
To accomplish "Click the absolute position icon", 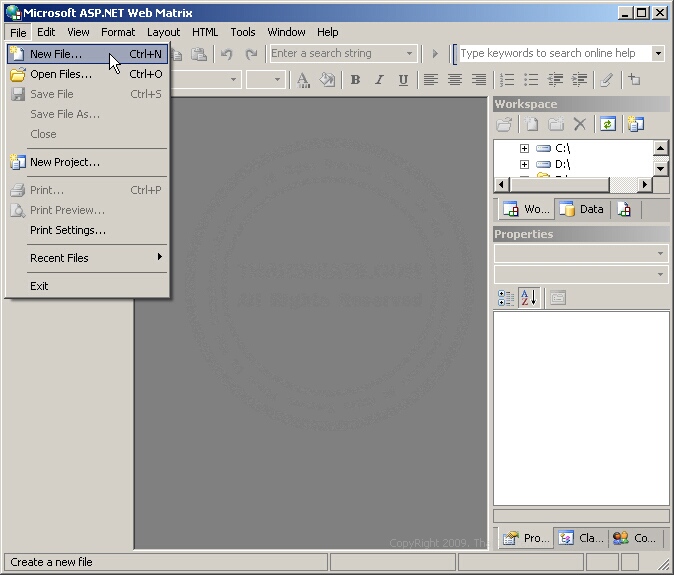I will tap(634, 80).
